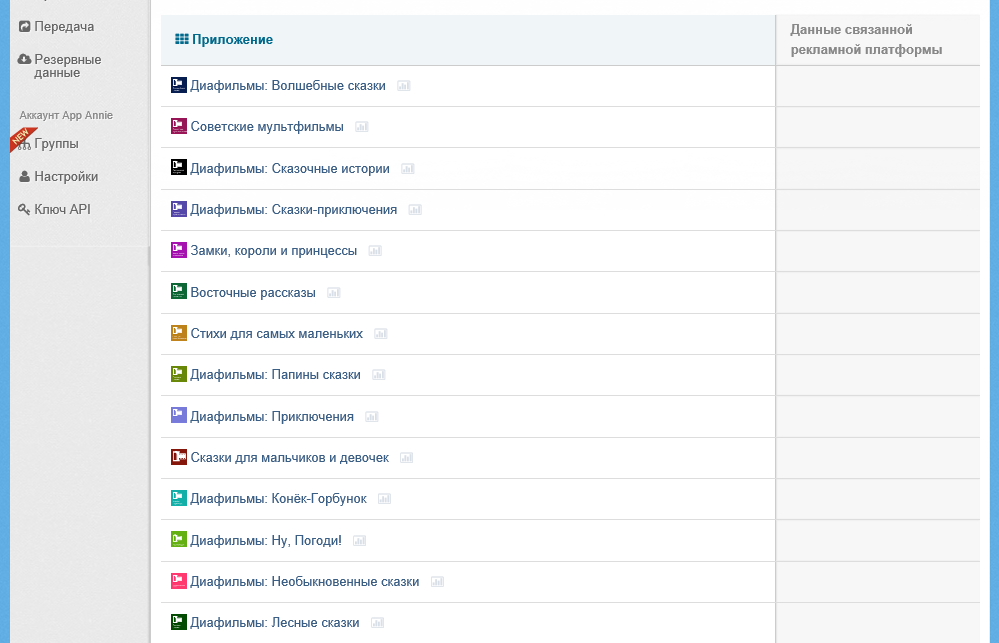999x643 pixels.
Task: Click the chart icon next to Диафильмы: Лесные сказки
Action: [378, 623]
